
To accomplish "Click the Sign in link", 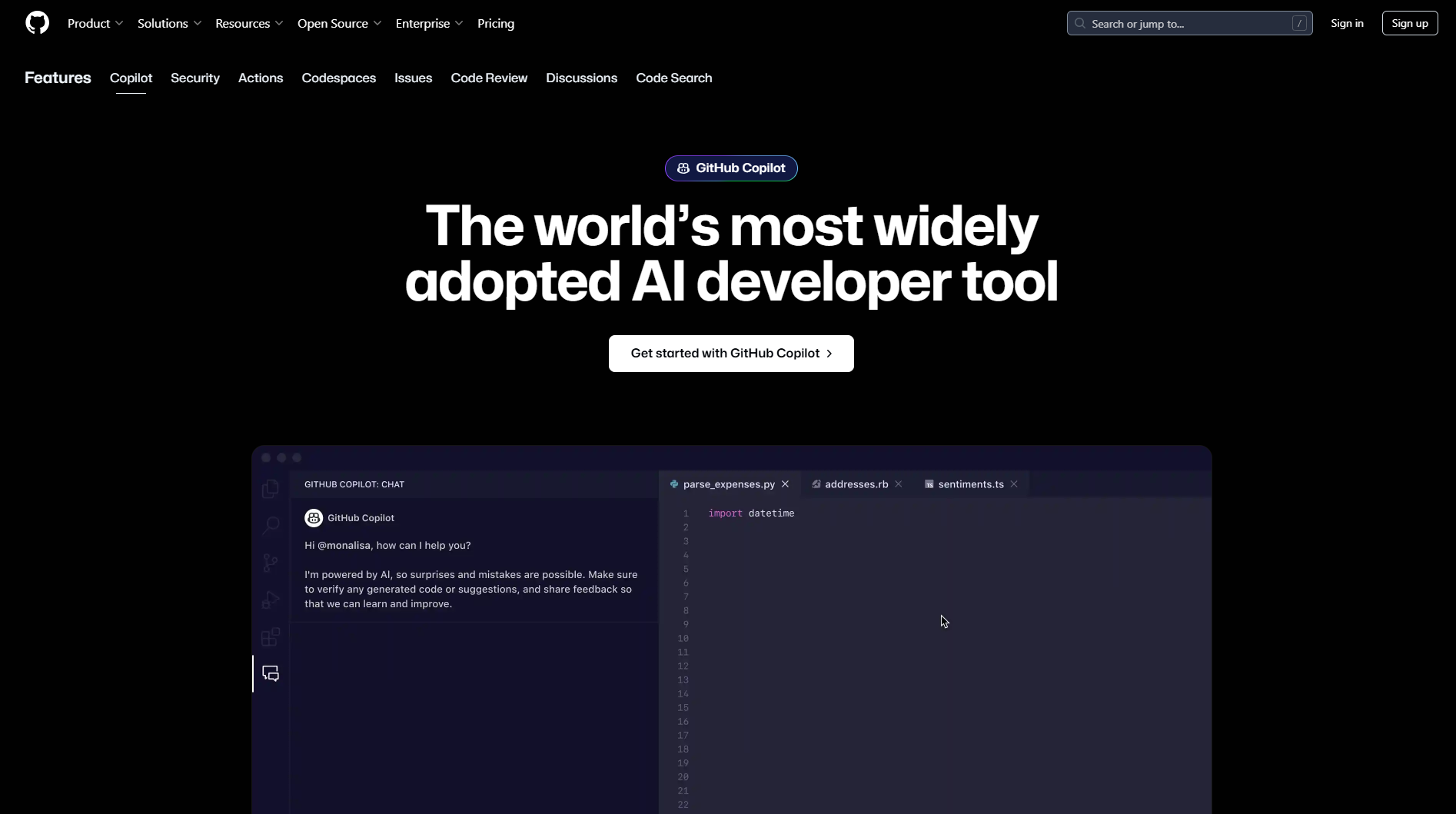I will pos(1347,23).
